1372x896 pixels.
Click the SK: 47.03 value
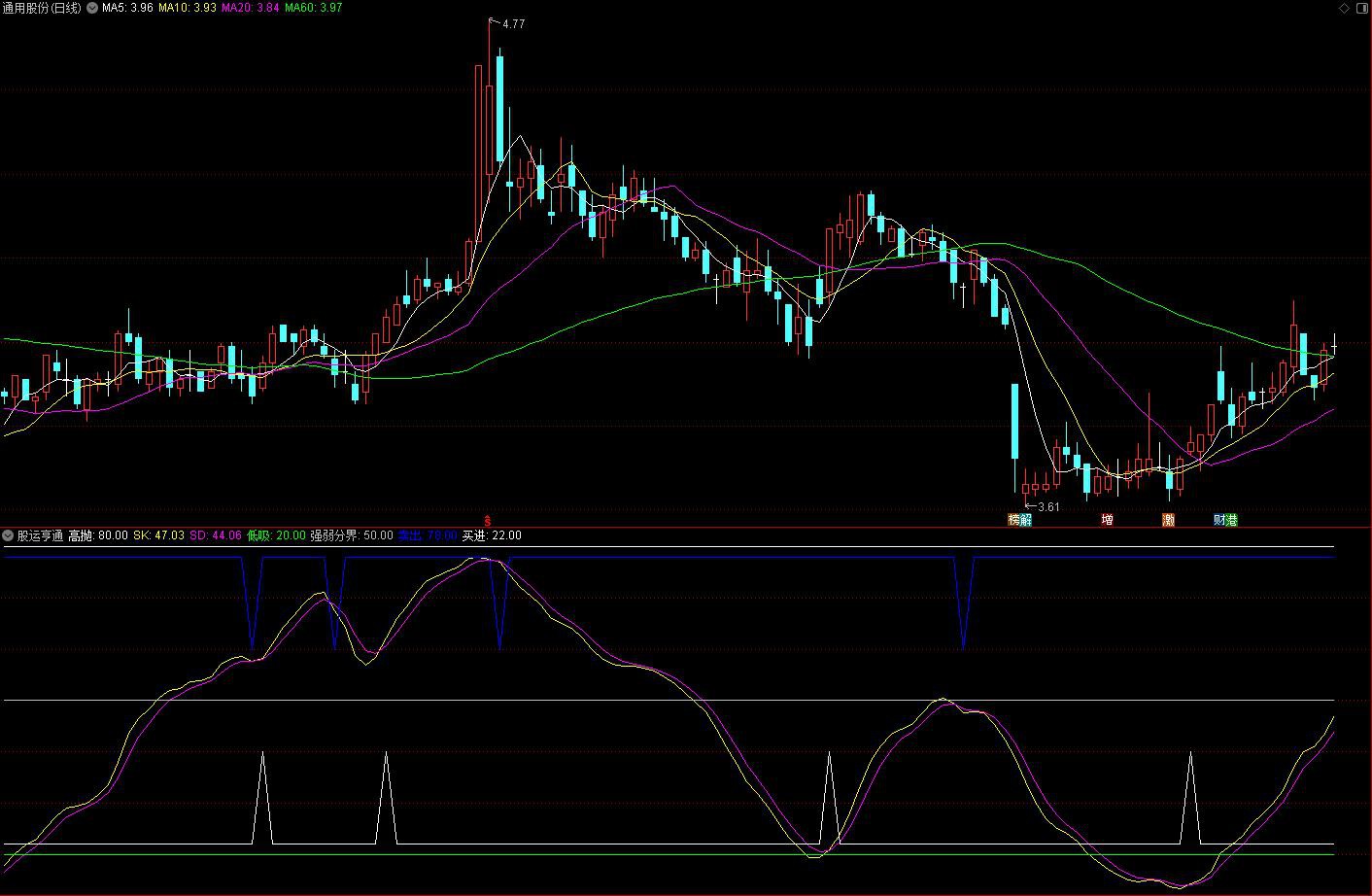(x=158, y=535)
